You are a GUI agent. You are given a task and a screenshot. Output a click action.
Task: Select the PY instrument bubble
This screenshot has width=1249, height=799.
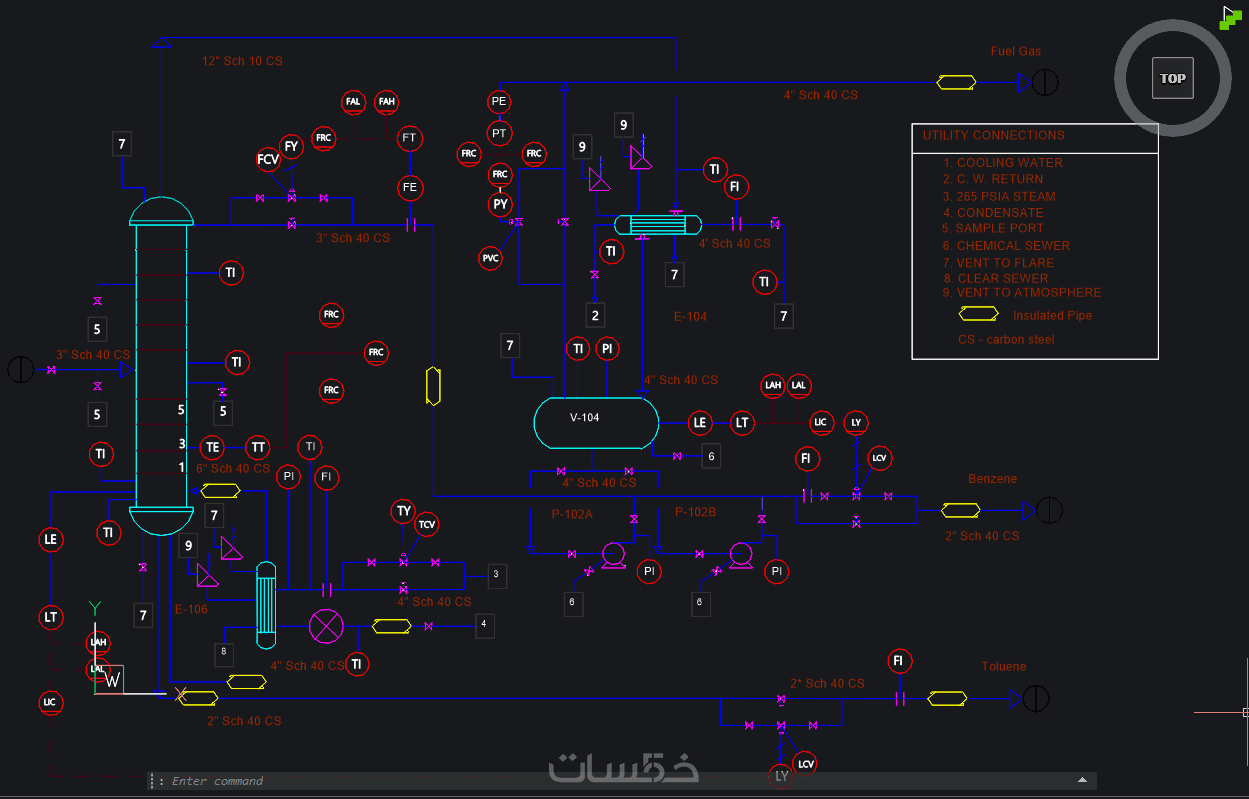[501, 204]
